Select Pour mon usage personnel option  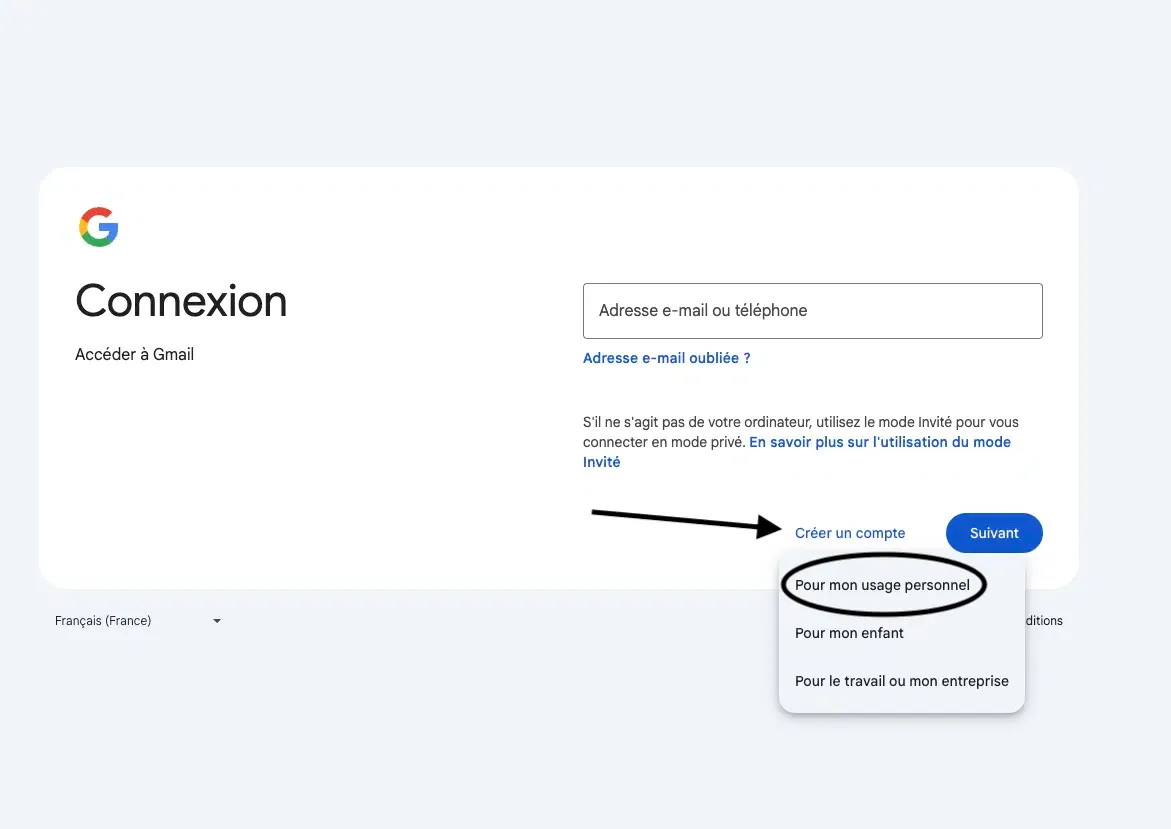882,585
